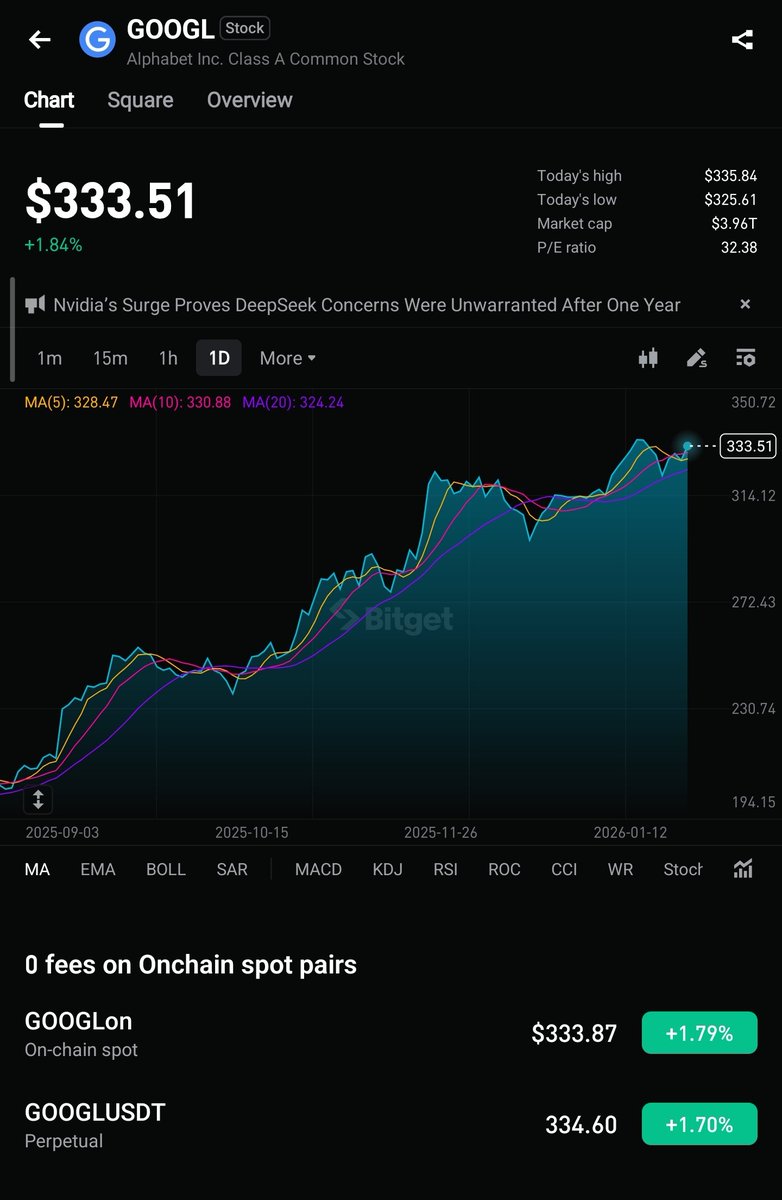Select the CCI indicator
782x1200 pixels.
point(564,869)
